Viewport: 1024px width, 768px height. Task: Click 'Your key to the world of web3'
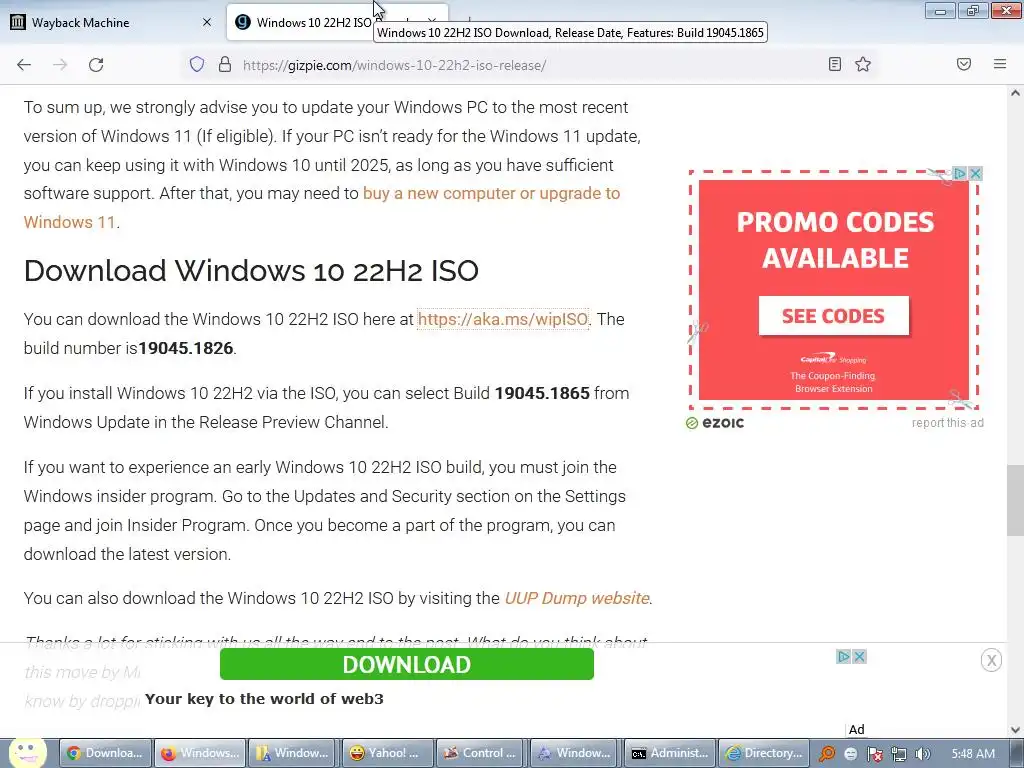click(x=264, y=699)
